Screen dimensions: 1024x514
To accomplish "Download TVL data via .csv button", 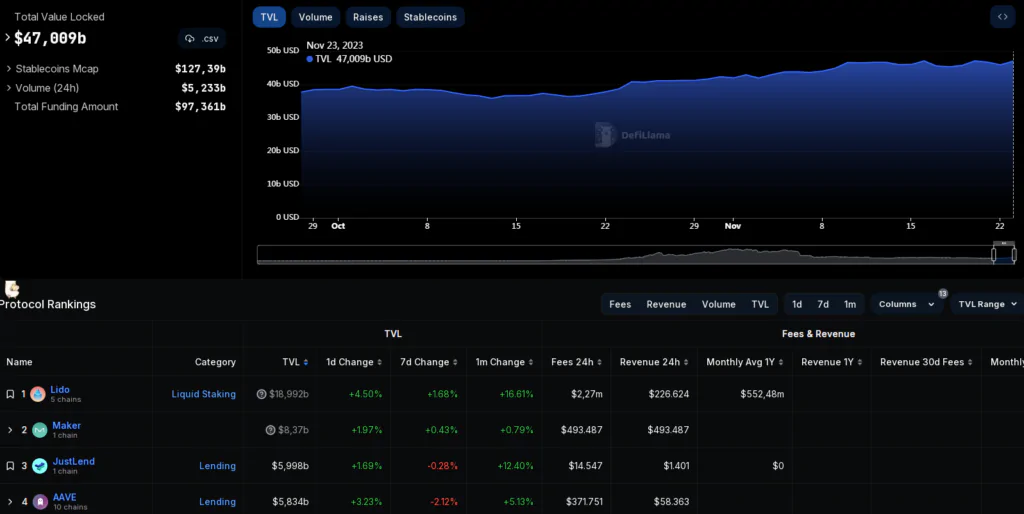I will (202, 39).
